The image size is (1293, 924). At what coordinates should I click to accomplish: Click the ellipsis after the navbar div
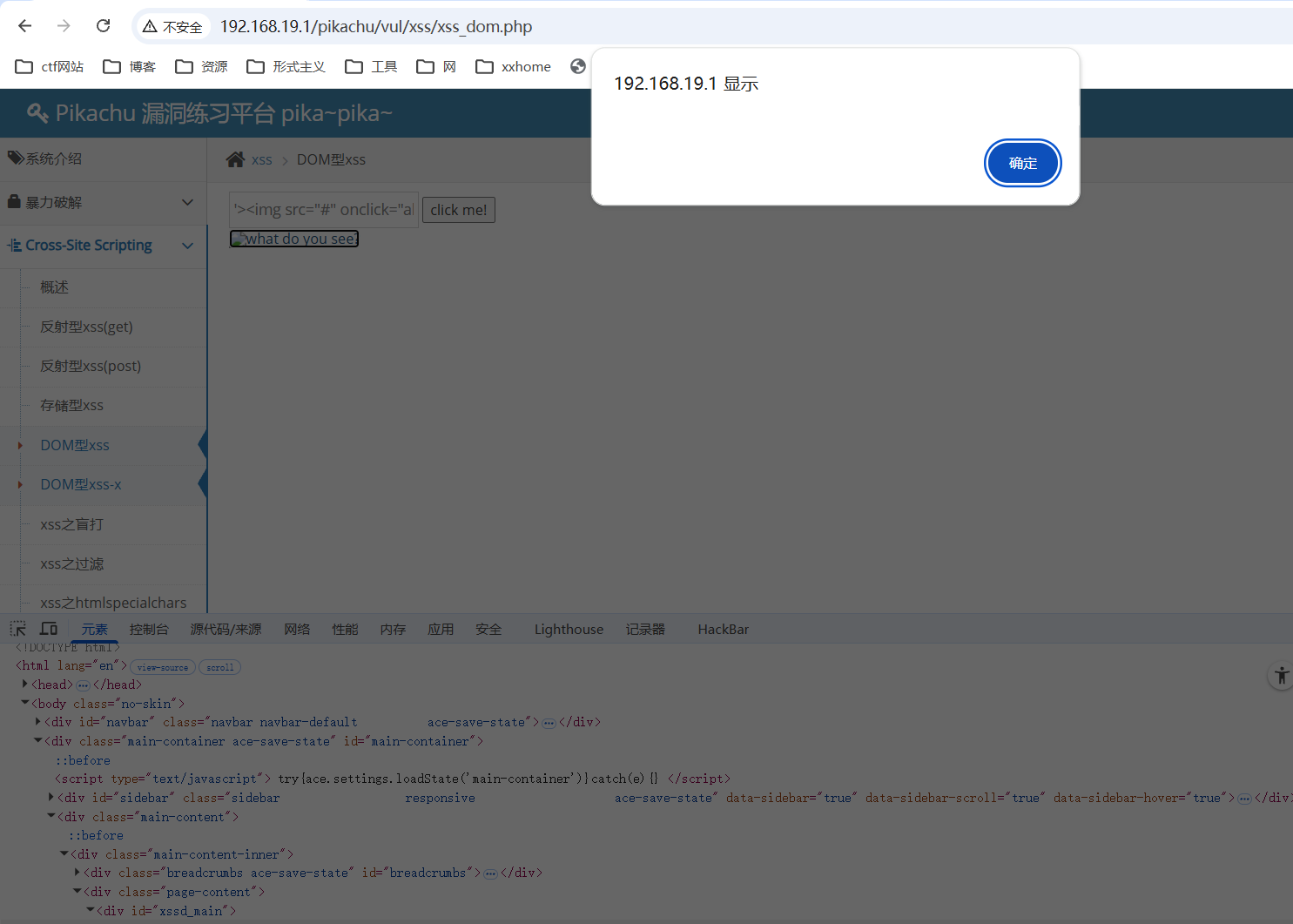click(549, 723)
